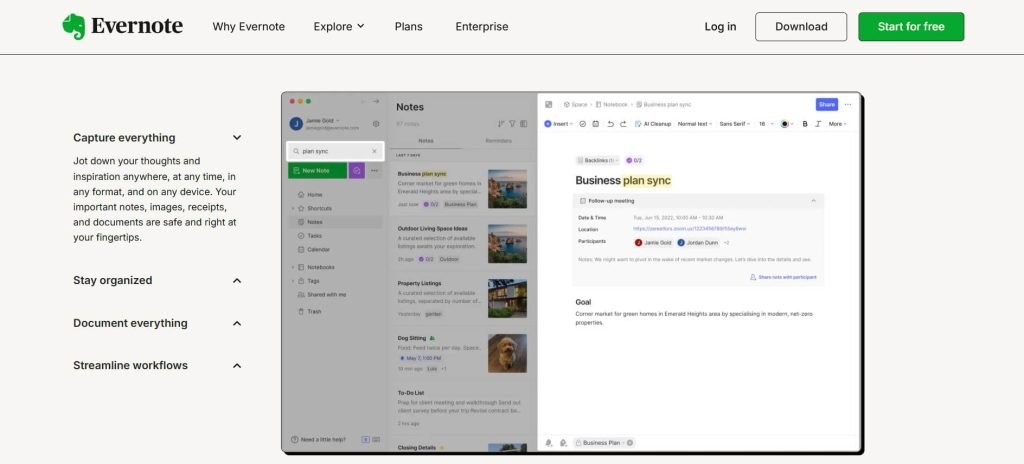This screenshot has width=1024, height=464.
Task: Click the expand note icon left of the Space breadcrumb
Action: [549, 105]
